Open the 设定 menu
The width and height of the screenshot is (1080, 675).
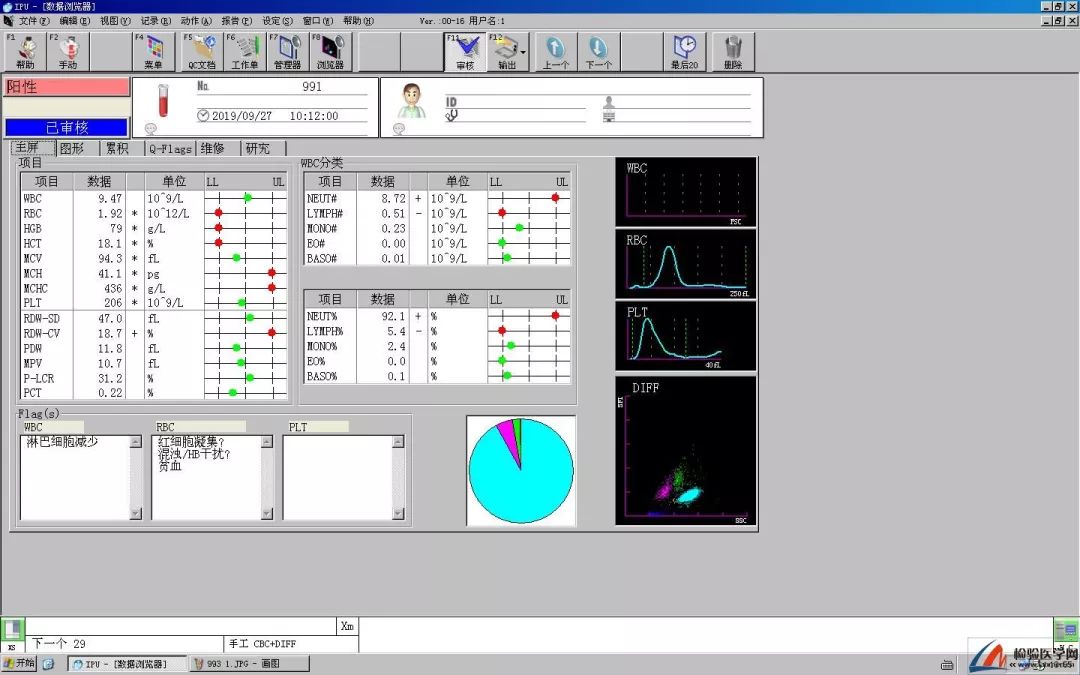pos(277,21)
